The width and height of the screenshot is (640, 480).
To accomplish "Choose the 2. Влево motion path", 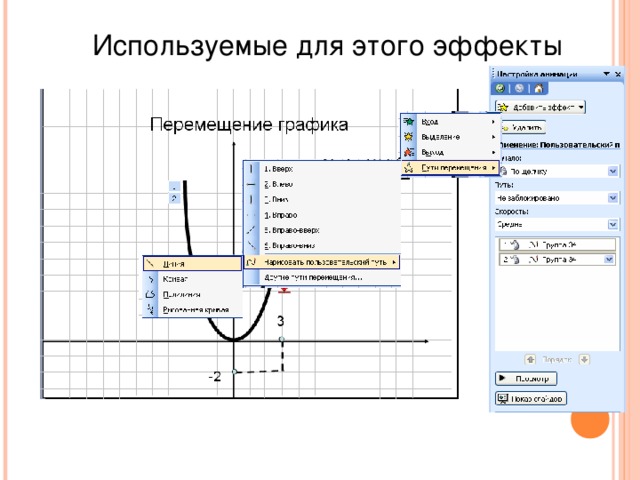I will pyautogui.click(x=322, y=184).
